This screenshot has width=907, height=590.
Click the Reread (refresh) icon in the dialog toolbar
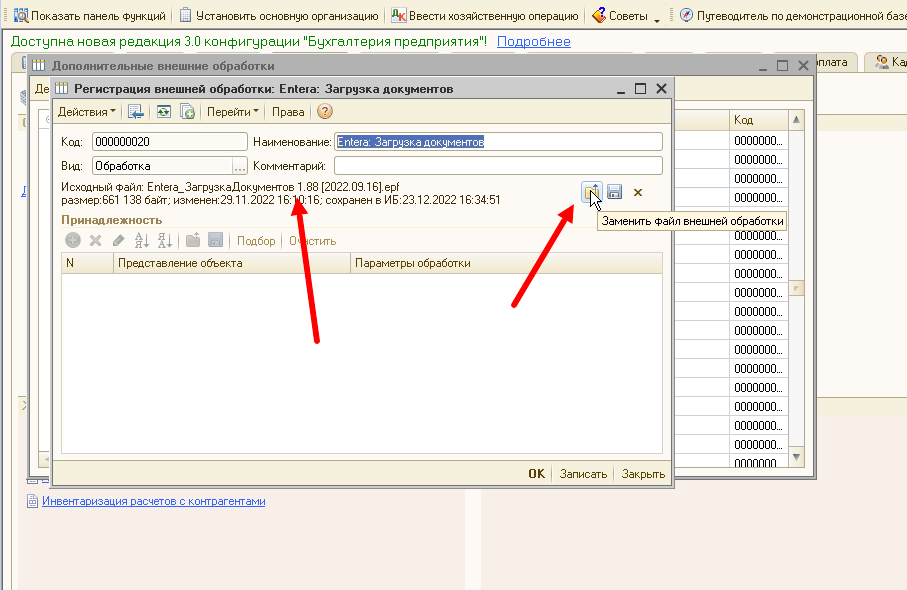click(164, 112)
